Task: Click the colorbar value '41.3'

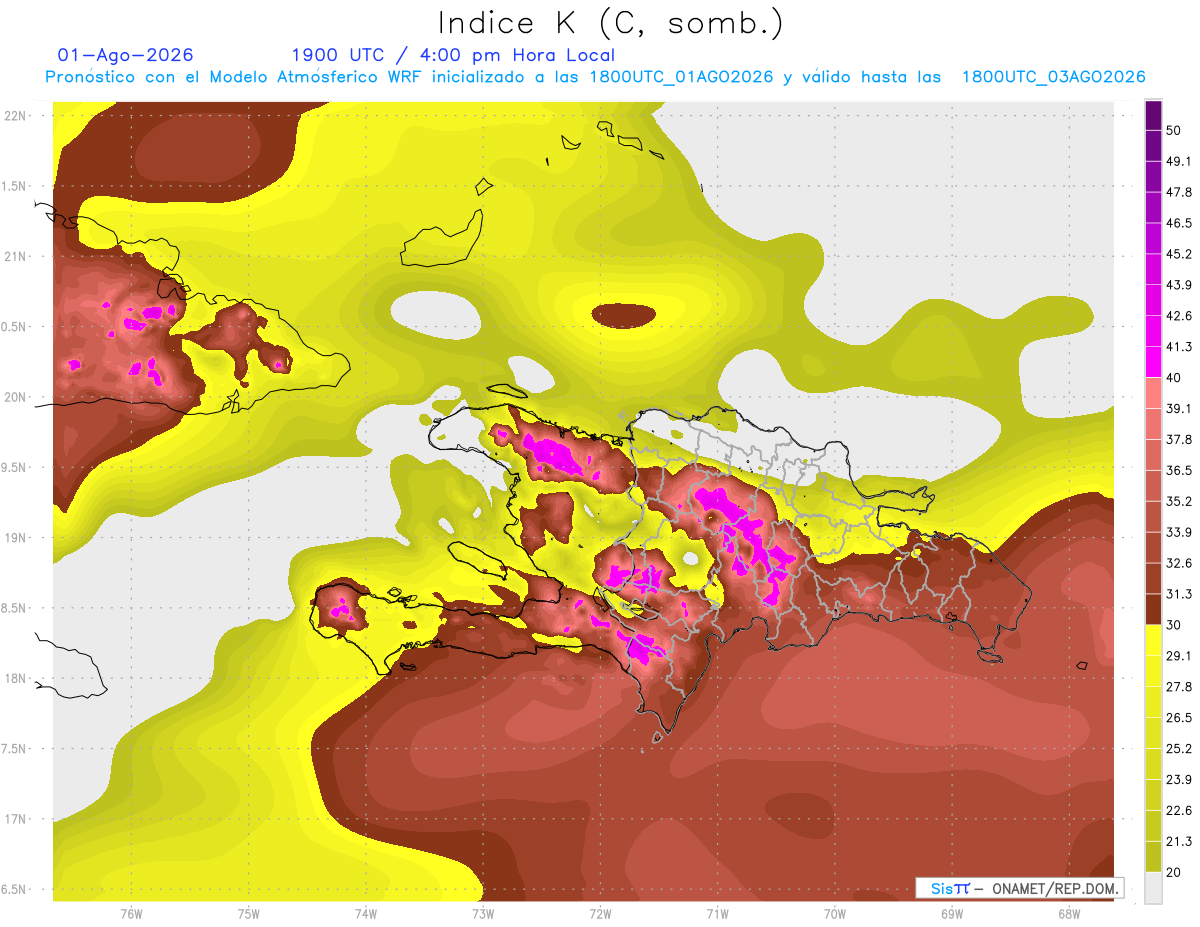Action: [x=1179, y=347]
